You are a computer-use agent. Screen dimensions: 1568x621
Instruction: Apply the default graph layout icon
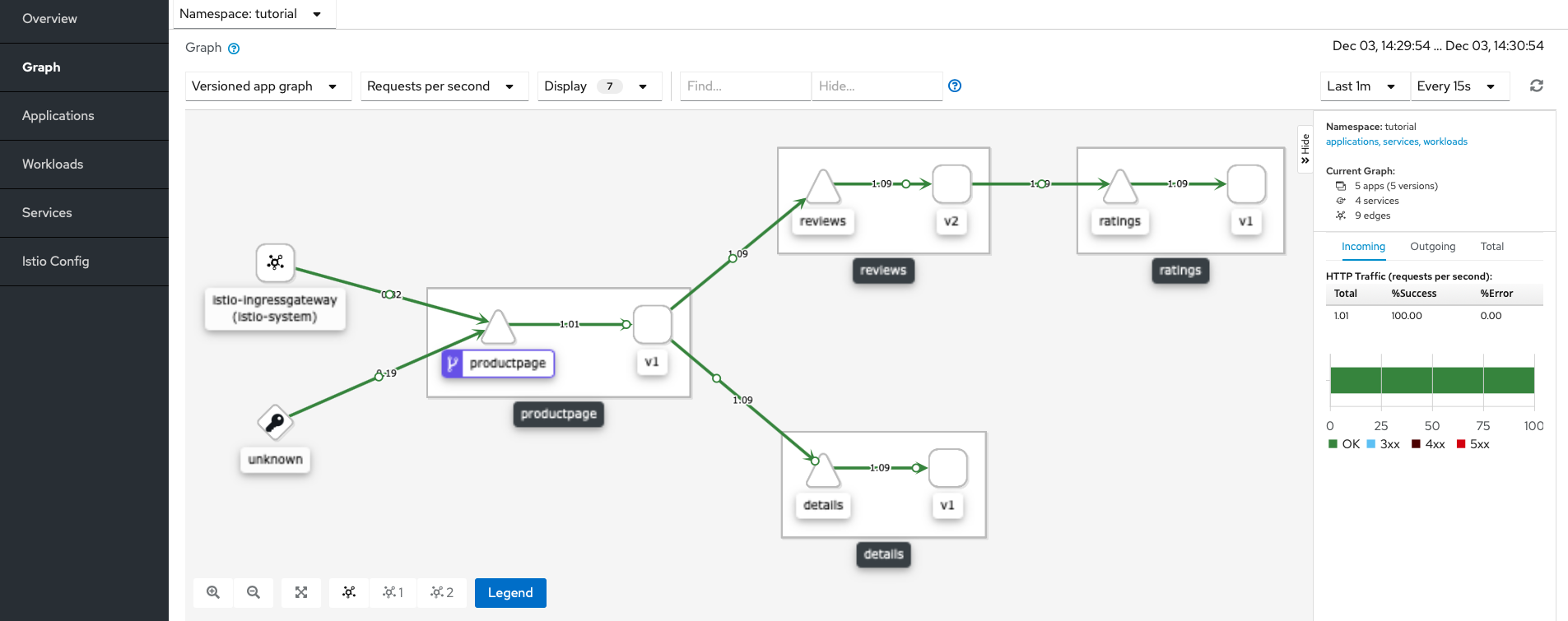tap(349, 592)
